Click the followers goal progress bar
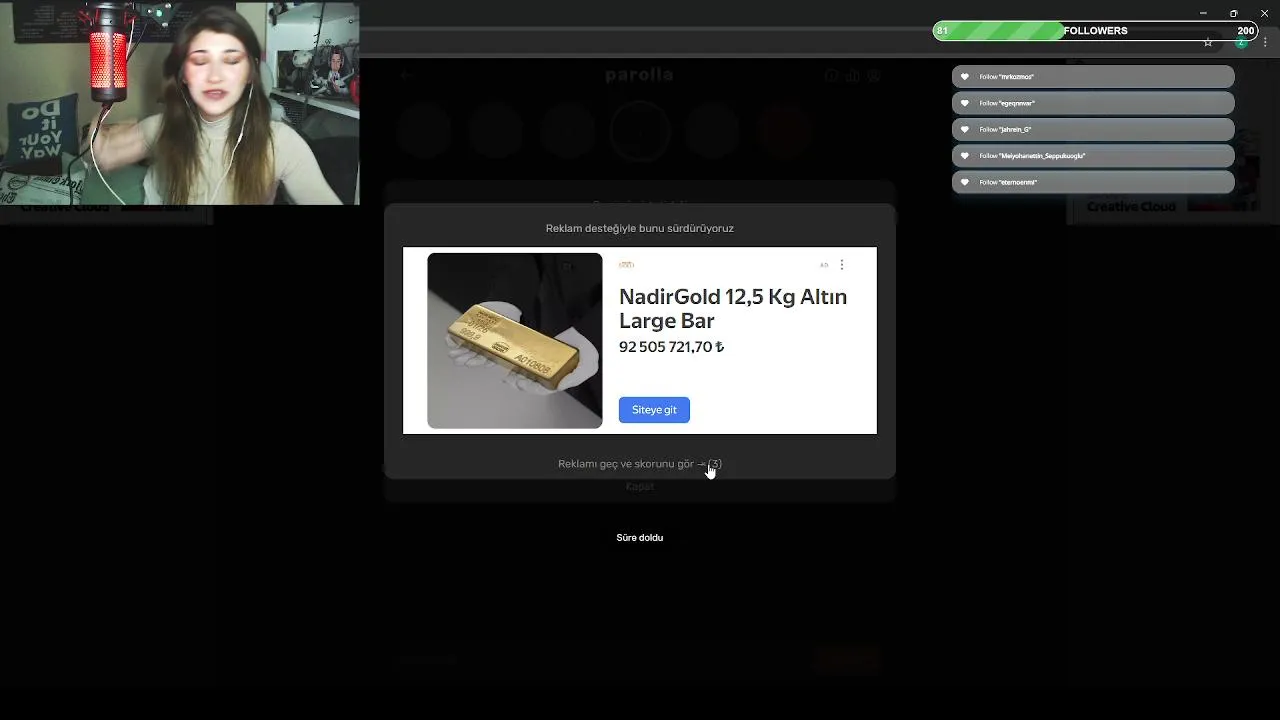This screenshot has height=720, width=1280. tap(1095, 31)
